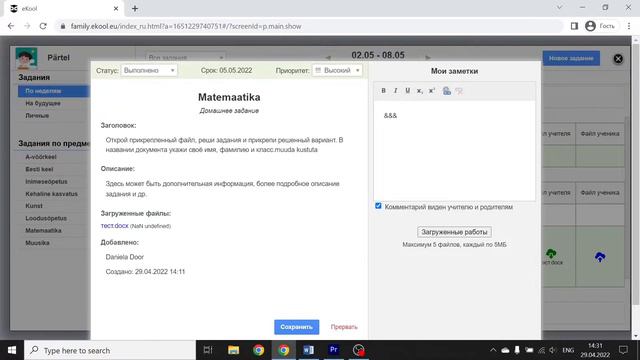Apply underline formatting in notes editor
The height and width of the screenshot is (360, 640).
click(407, 91)
